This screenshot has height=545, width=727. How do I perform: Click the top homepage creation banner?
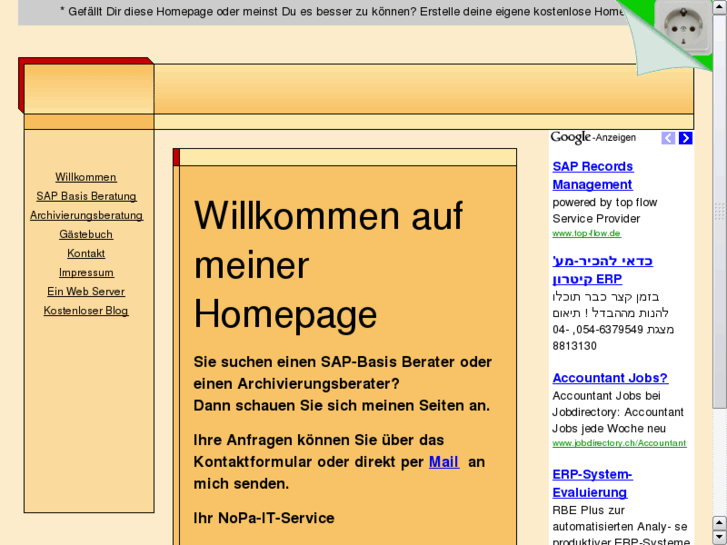tap(325, 12)
